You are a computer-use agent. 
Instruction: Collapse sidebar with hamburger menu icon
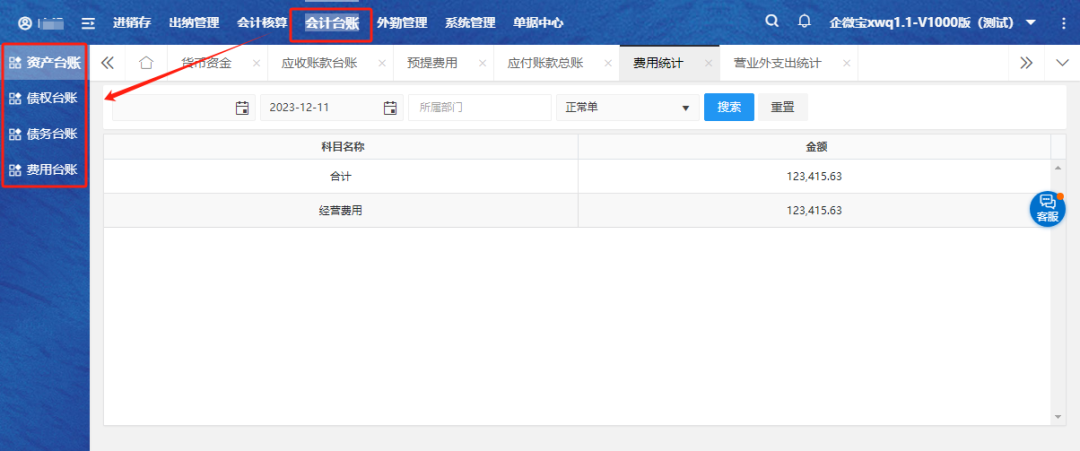(88, 23)
